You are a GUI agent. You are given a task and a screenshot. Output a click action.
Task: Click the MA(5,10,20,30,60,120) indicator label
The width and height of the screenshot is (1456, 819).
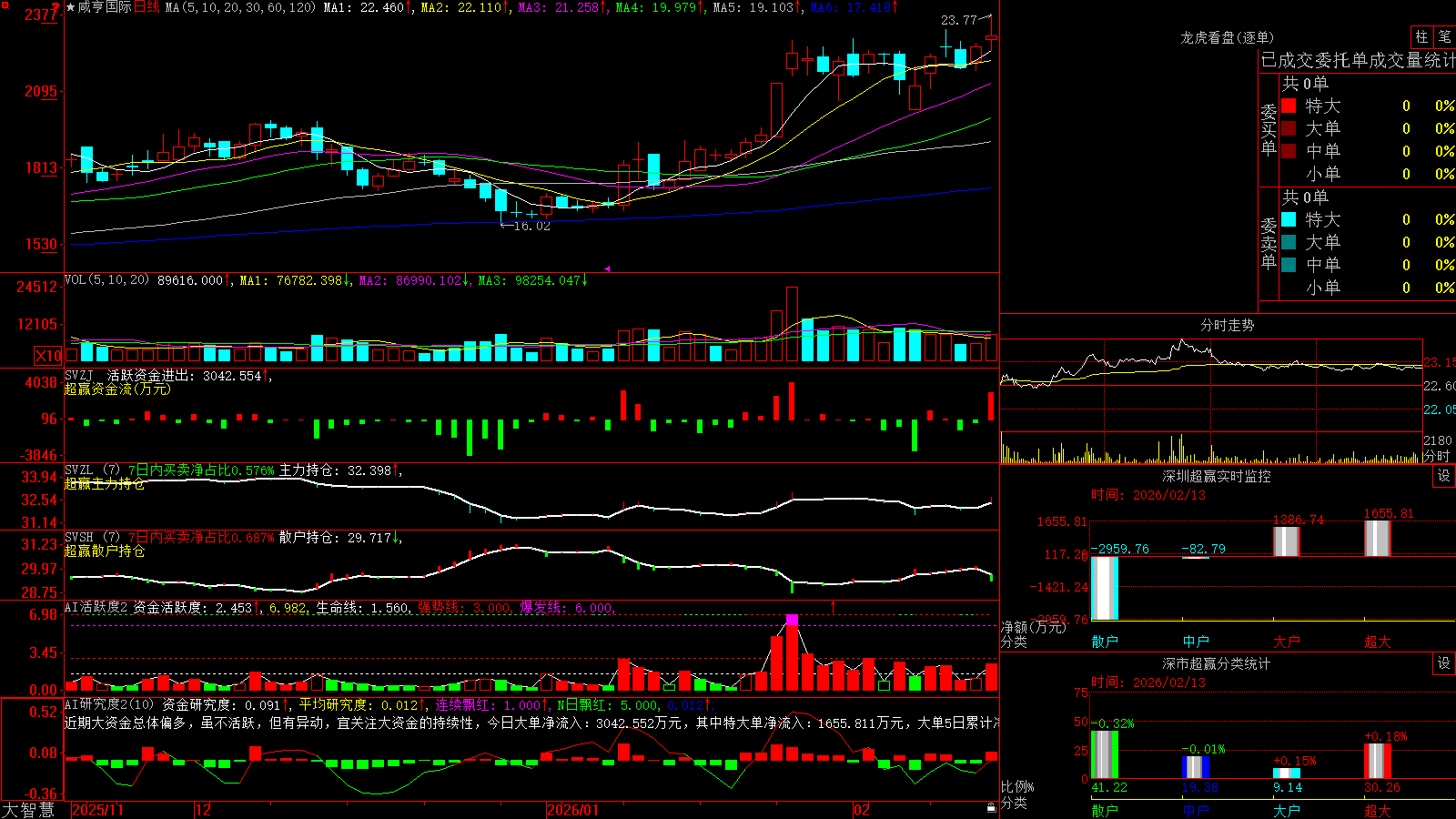240,7
